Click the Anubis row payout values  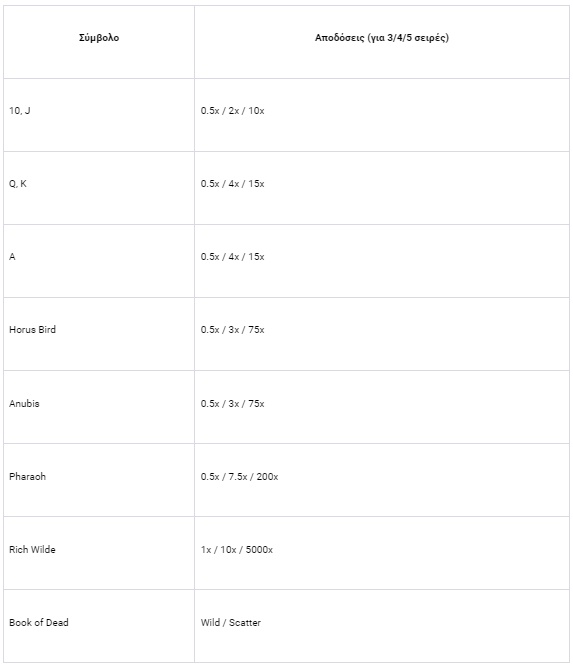232,403
